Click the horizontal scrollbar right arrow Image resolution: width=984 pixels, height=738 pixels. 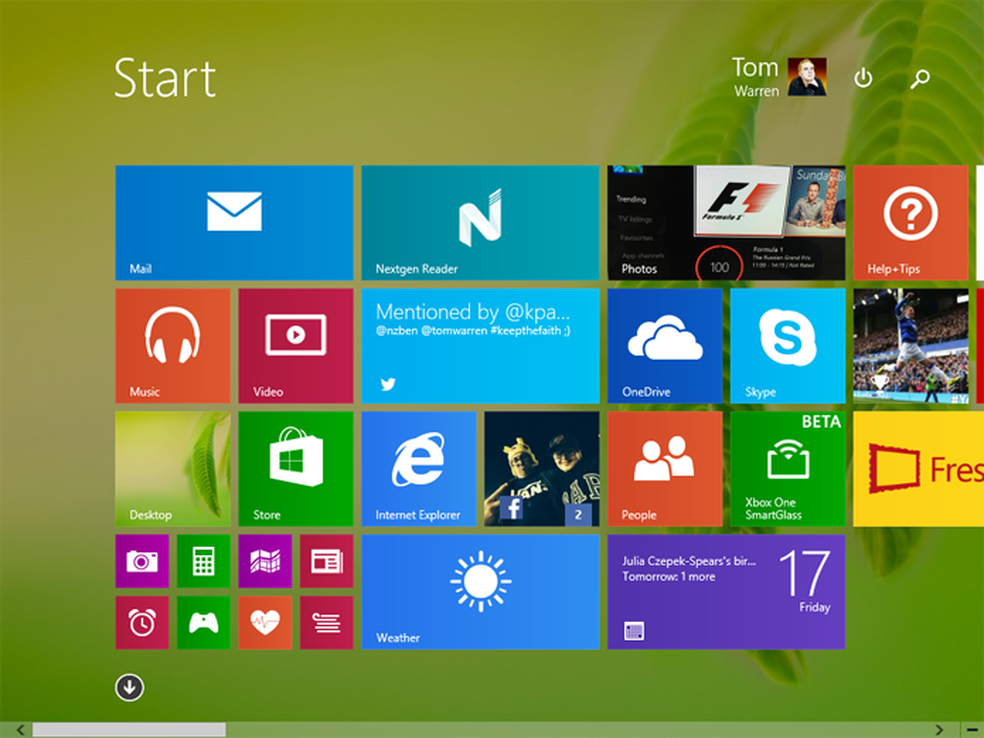[939, 730]
